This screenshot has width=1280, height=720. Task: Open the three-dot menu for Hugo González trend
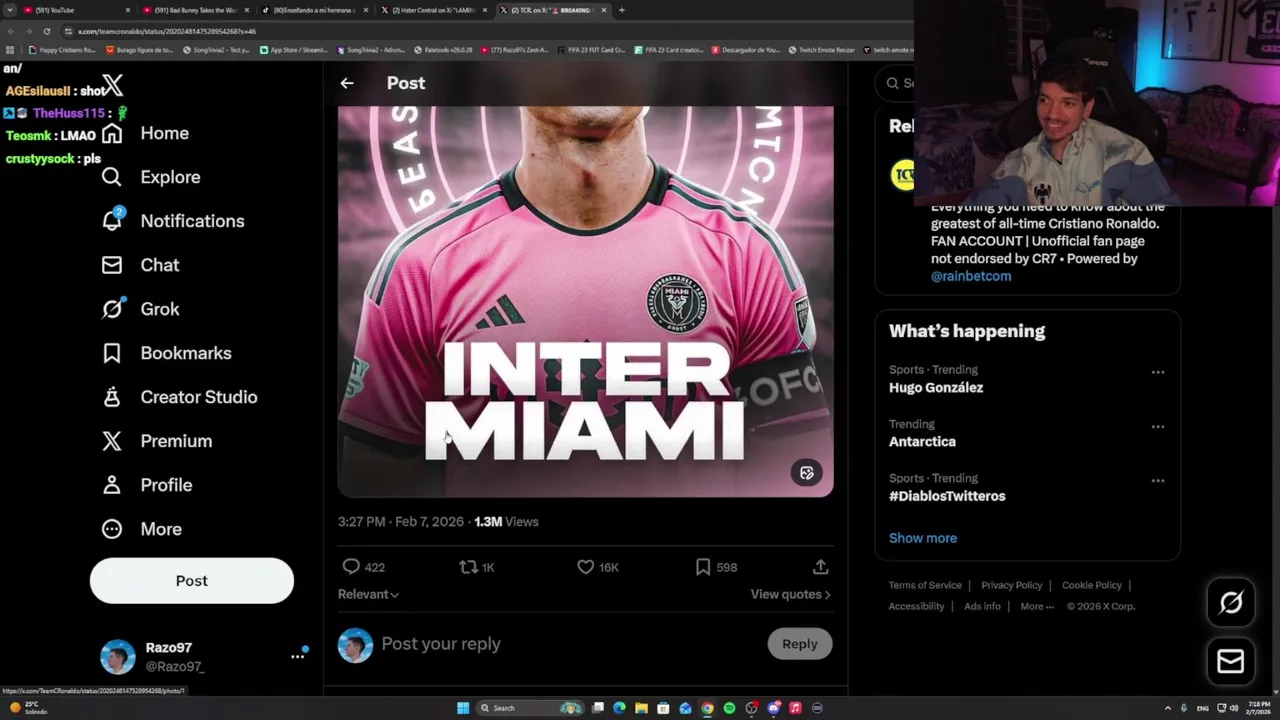pyautogui.click(x=1158, y=372)
